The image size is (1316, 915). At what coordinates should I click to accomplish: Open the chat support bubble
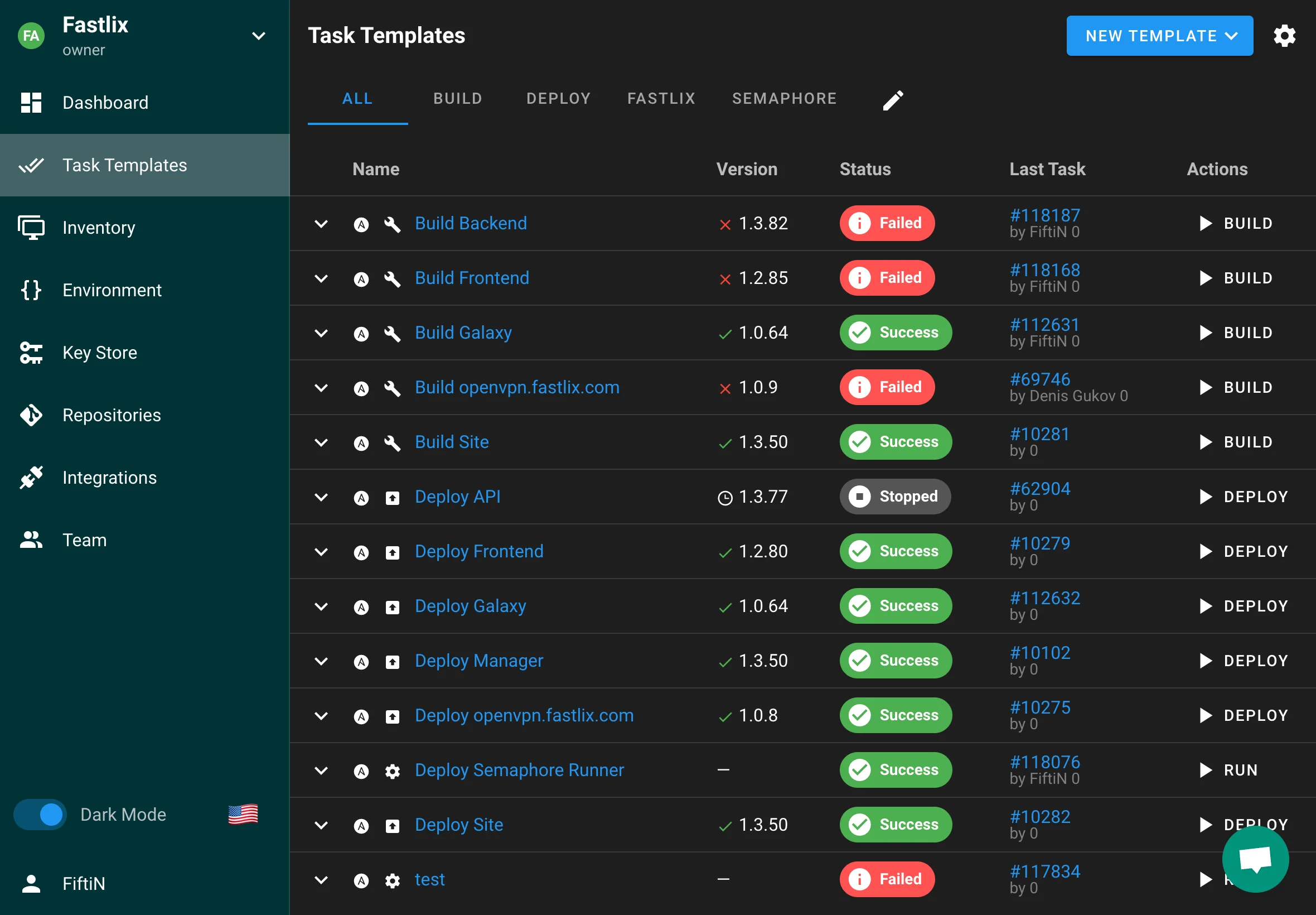coord(1255,859)
